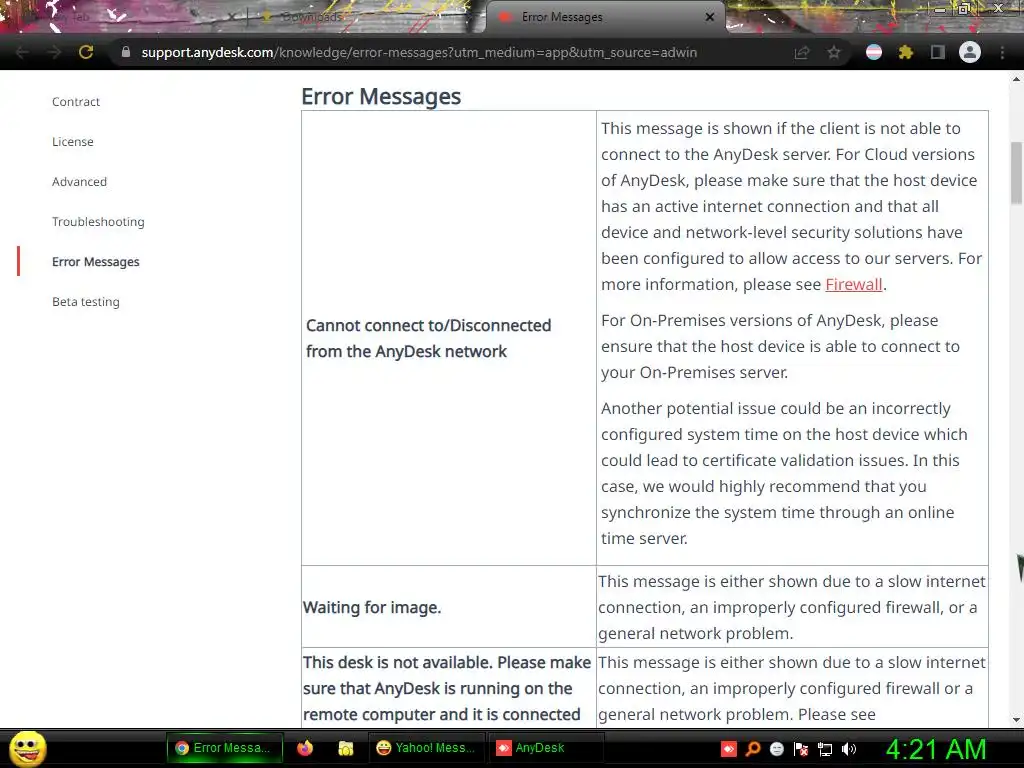Bookmark this page with the star icon

coord(834,52)
